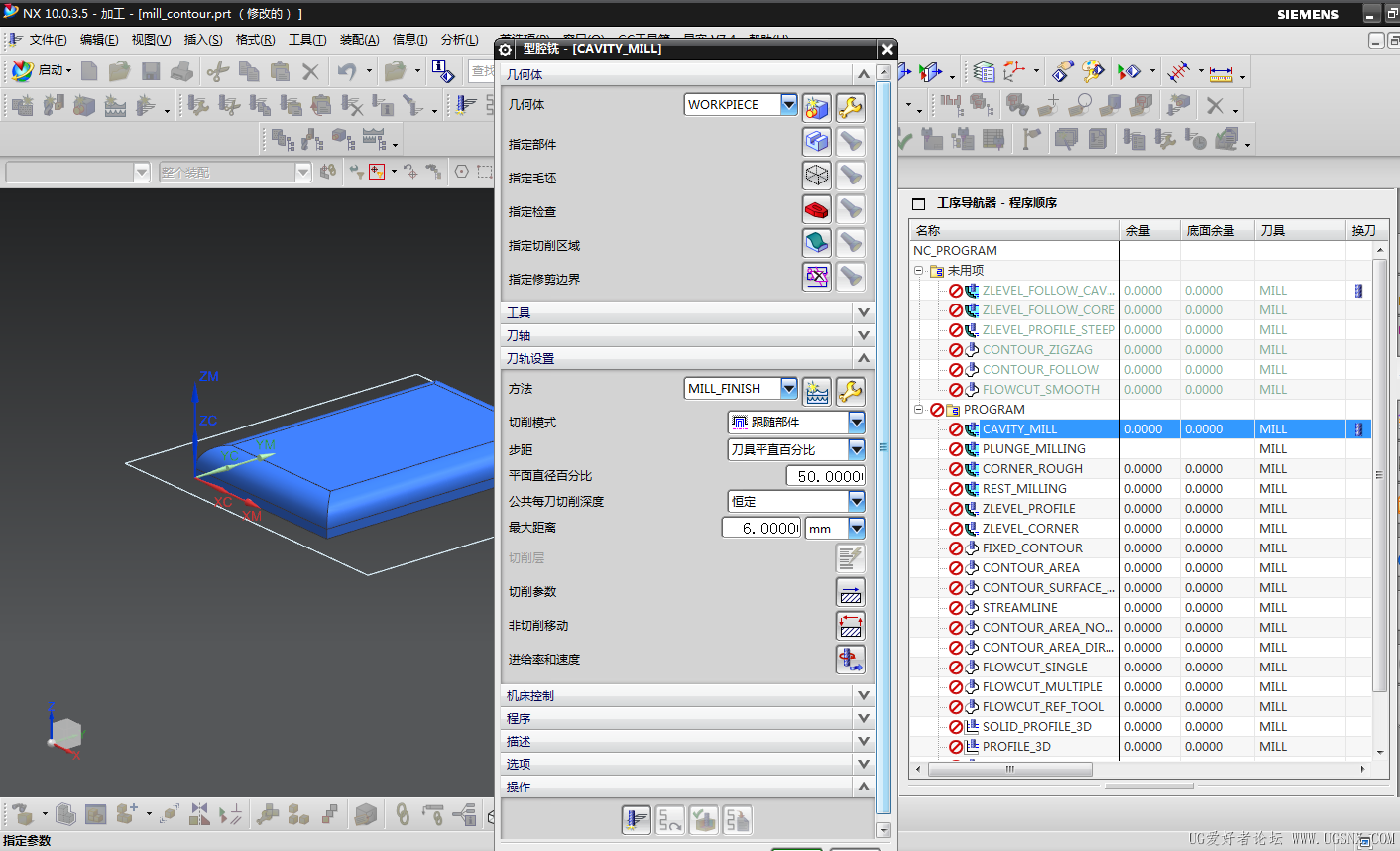
Task: Open the mm units dropdown
Action: [x=857, y=528]
